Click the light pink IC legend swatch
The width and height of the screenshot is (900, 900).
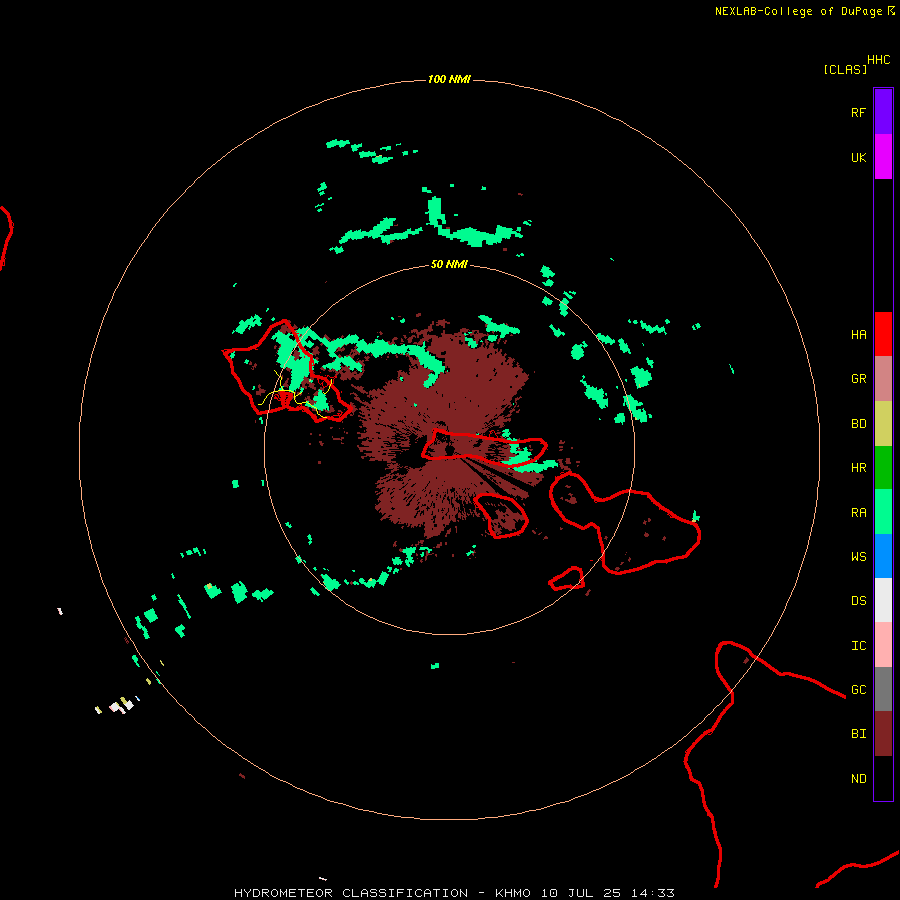883,645
